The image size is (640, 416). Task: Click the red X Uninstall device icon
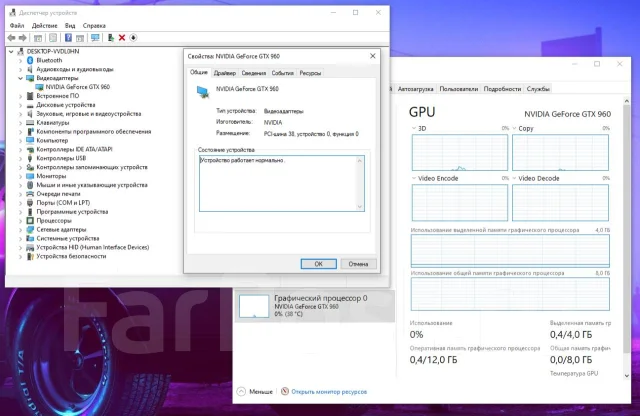pyautogui.click(x=122, y=38)
